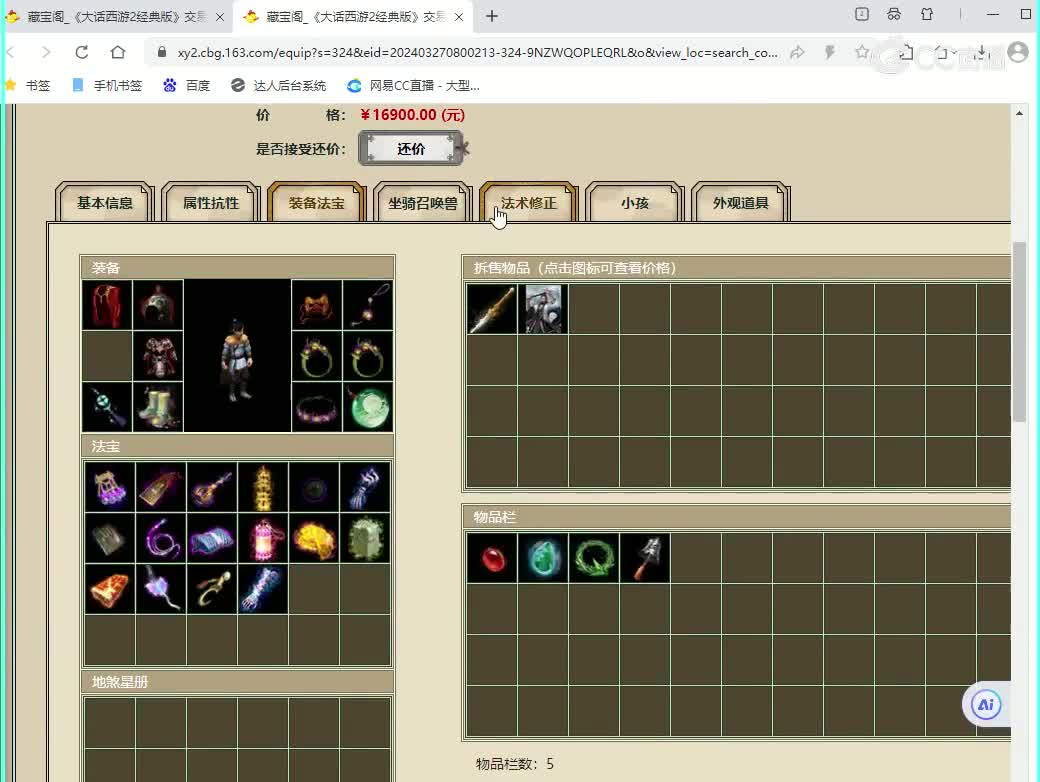Click the purple bell 法宝 icon

[109, 487]
